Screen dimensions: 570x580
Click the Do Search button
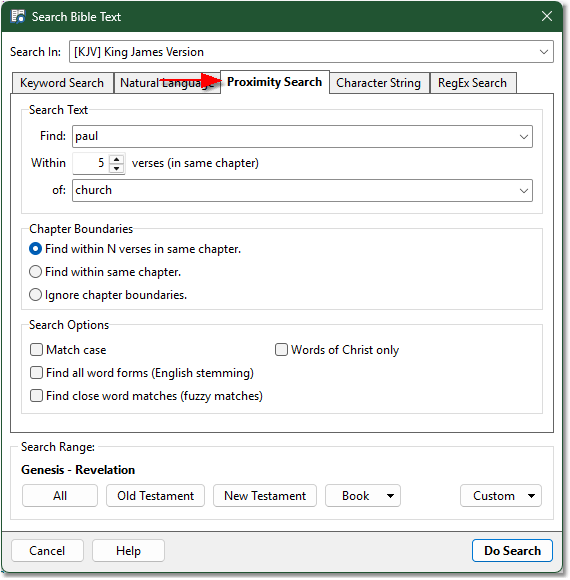(x=512, y=551)
